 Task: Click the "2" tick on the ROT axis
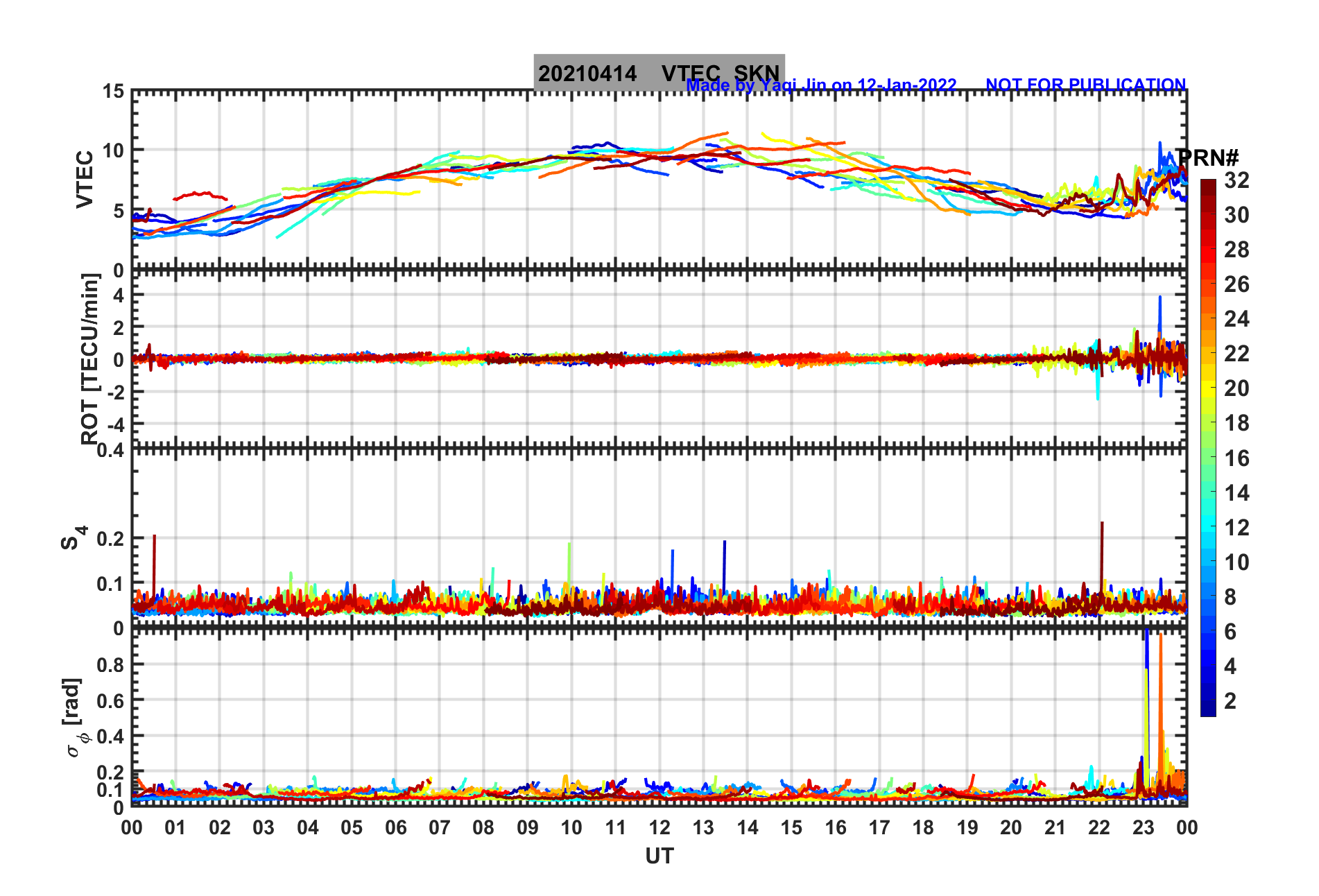119,327
